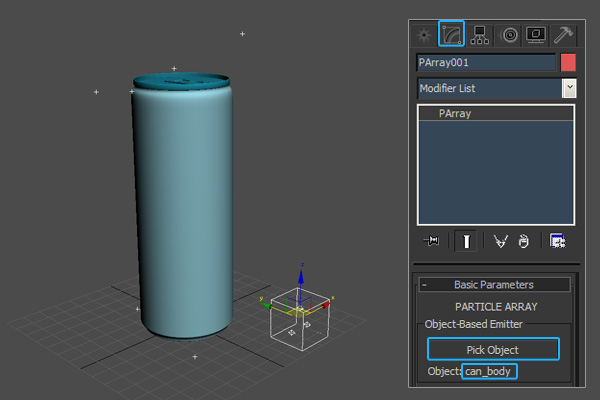The width and height of the screenshot is (600, 400).
Task: Open the Motion panel tab
Action: (x=509, y=34)
